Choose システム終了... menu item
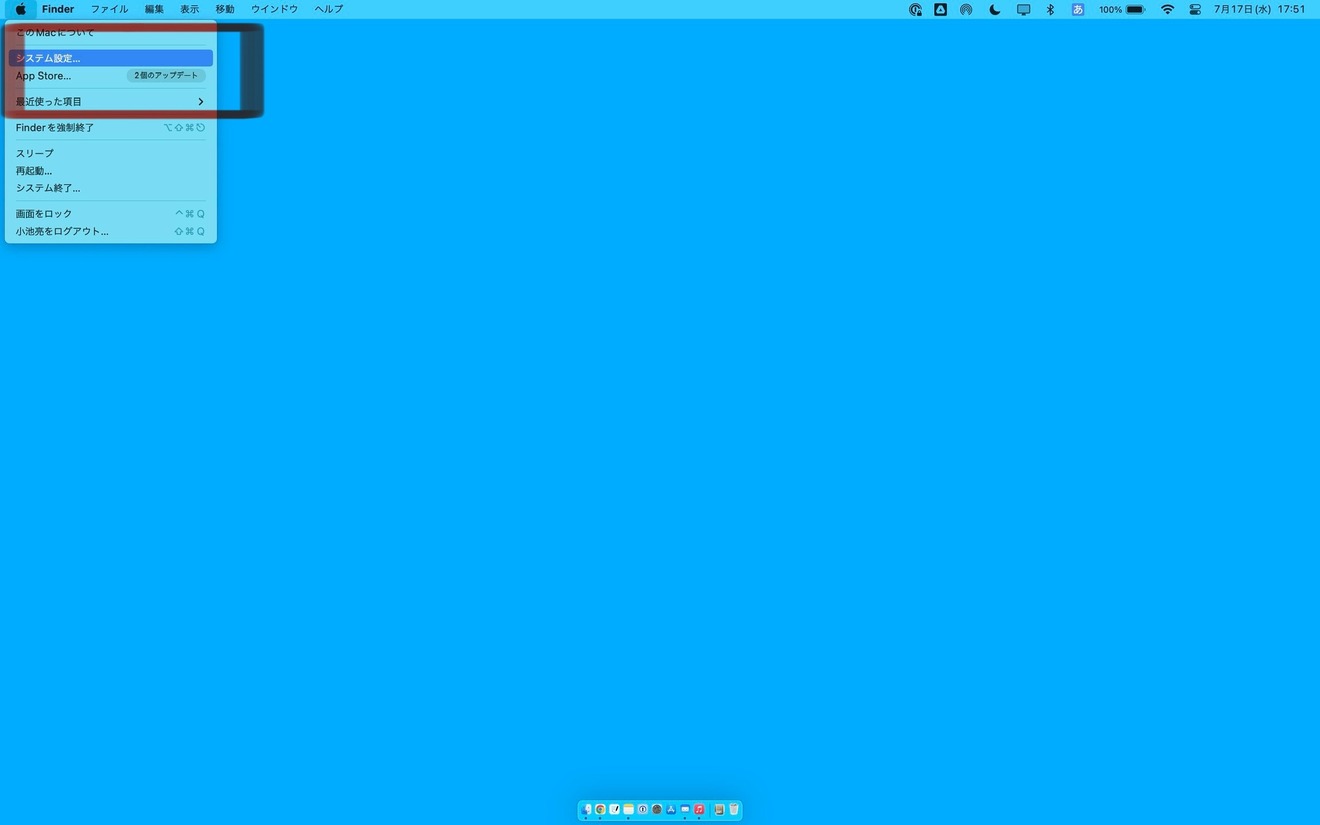 (x=110, y=188)
